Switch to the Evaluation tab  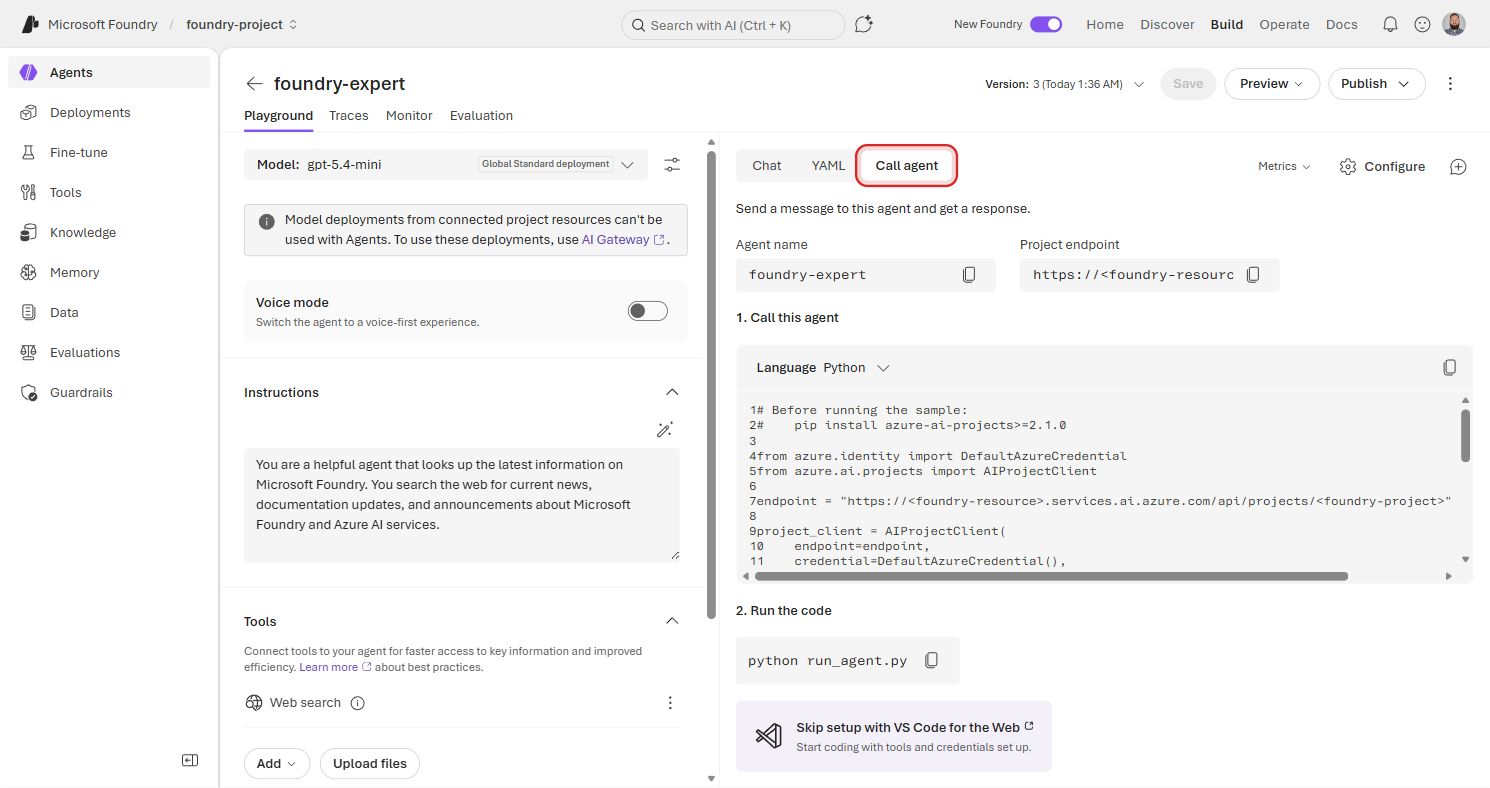click(x=481, y=115)
